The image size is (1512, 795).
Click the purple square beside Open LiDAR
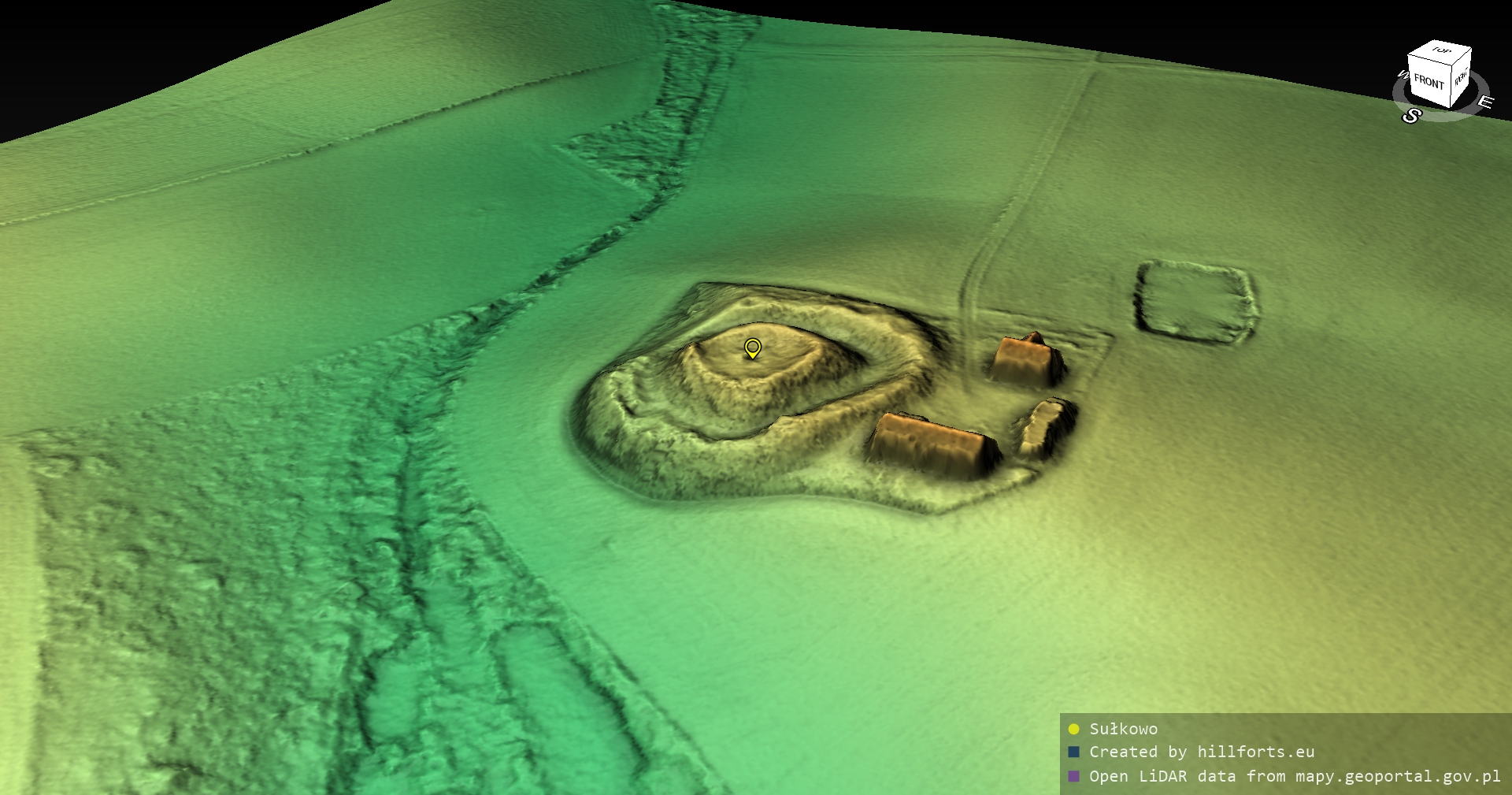click(1073, 776)
